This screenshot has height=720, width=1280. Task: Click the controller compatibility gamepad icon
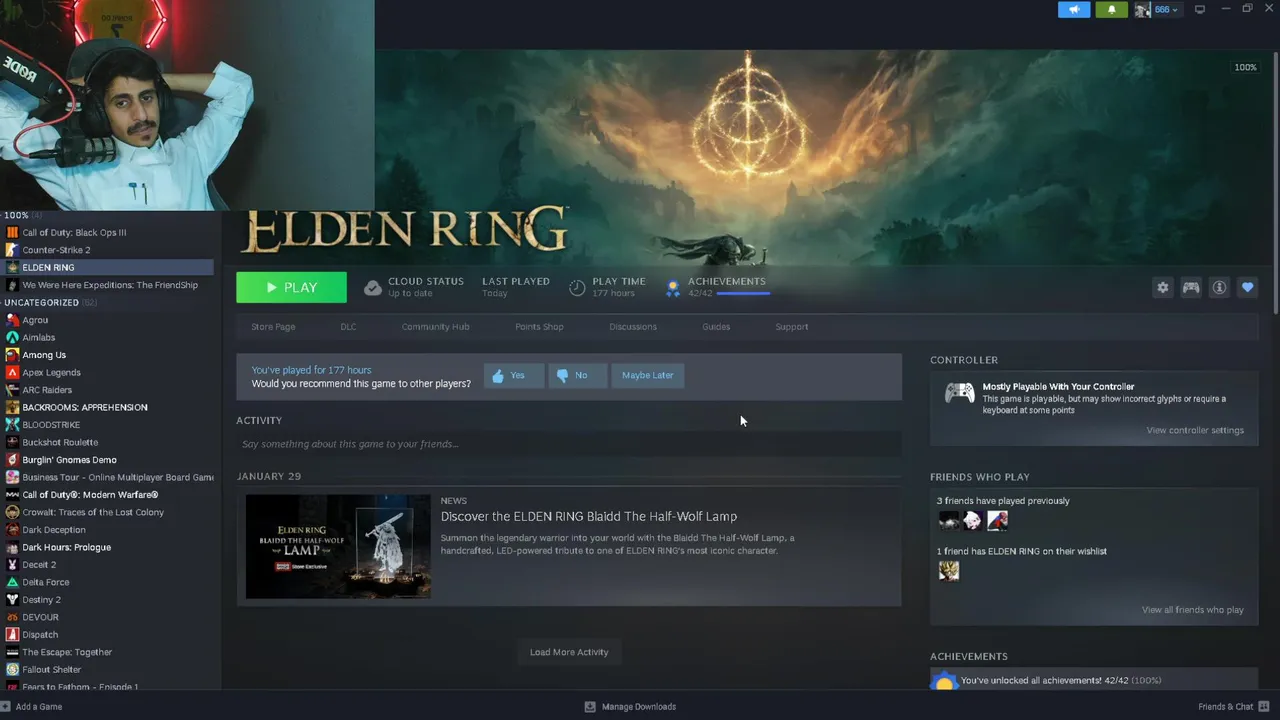tap(959, 393)
